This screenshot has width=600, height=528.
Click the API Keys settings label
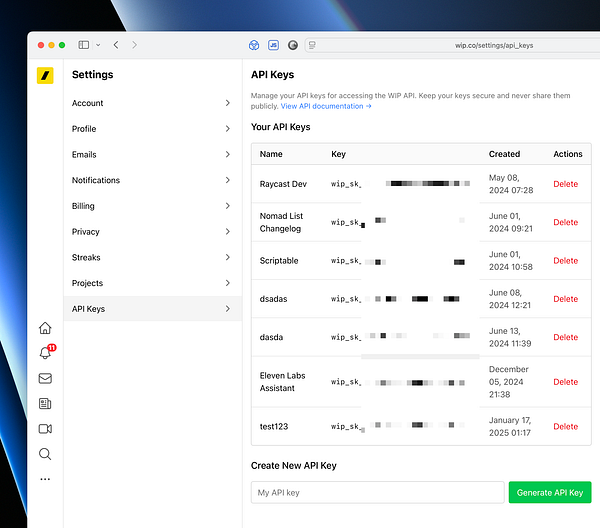pos(88,309)
